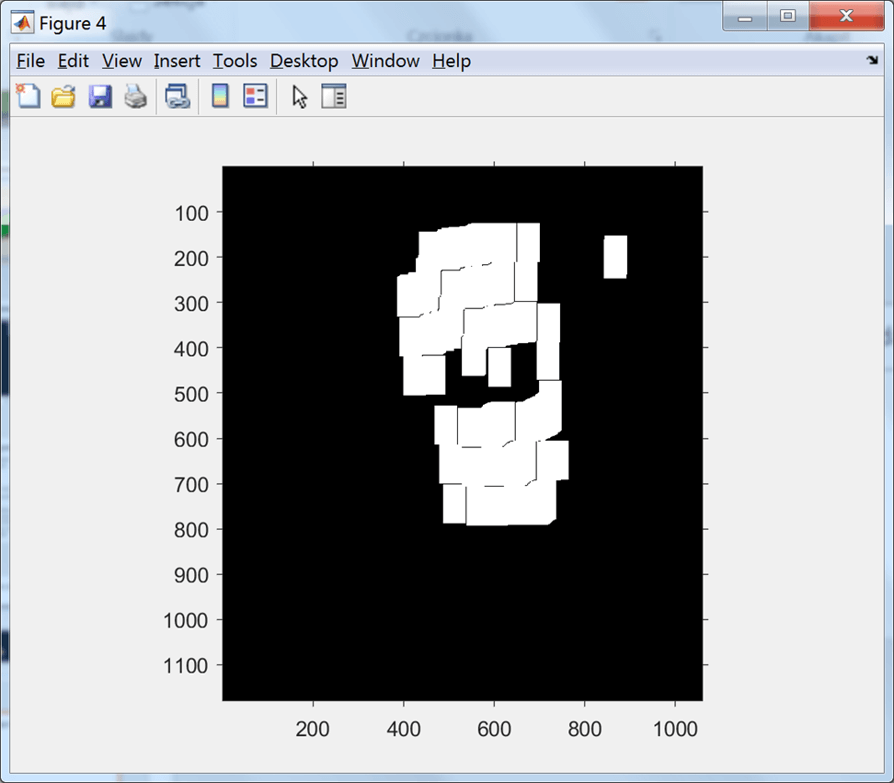Click the x-axis label 600
The image size is (894, 783).
pos(494,729)
